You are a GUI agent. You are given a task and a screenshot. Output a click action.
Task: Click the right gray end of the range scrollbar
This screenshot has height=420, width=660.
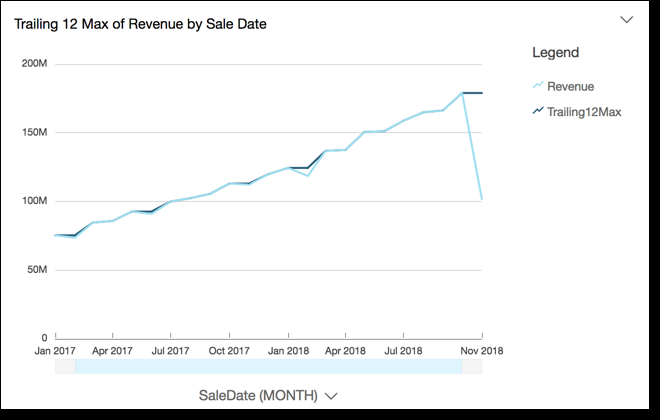point(472,367)
